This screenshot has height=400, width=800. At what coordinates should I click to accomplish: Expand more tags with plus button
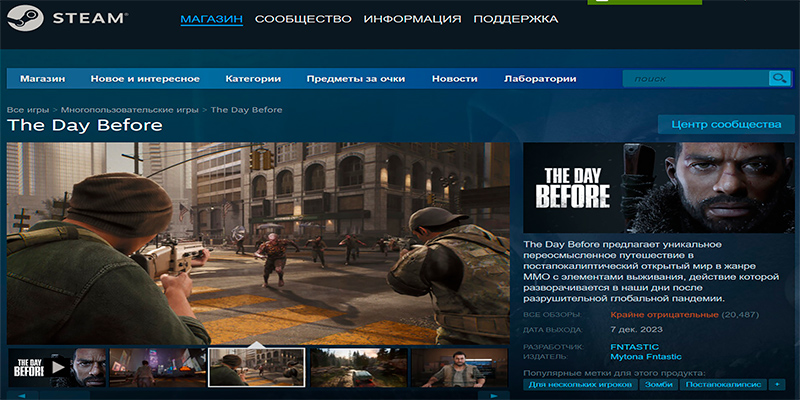coord(777,384)
